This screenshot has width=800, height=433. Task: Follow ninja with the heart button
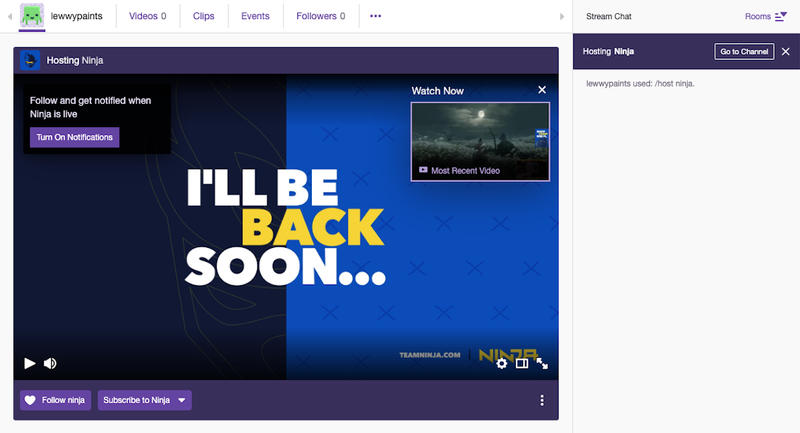(55, 400)
